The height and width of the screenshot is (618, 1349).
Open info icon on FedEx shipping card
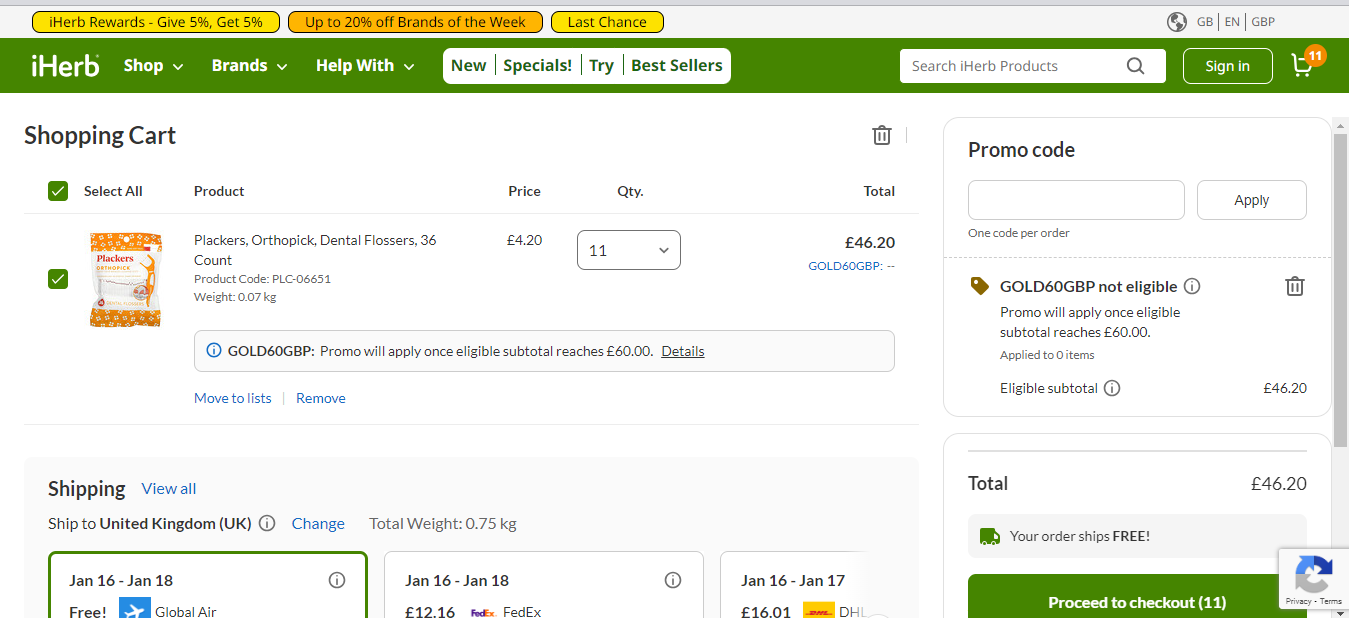[673, 580]
